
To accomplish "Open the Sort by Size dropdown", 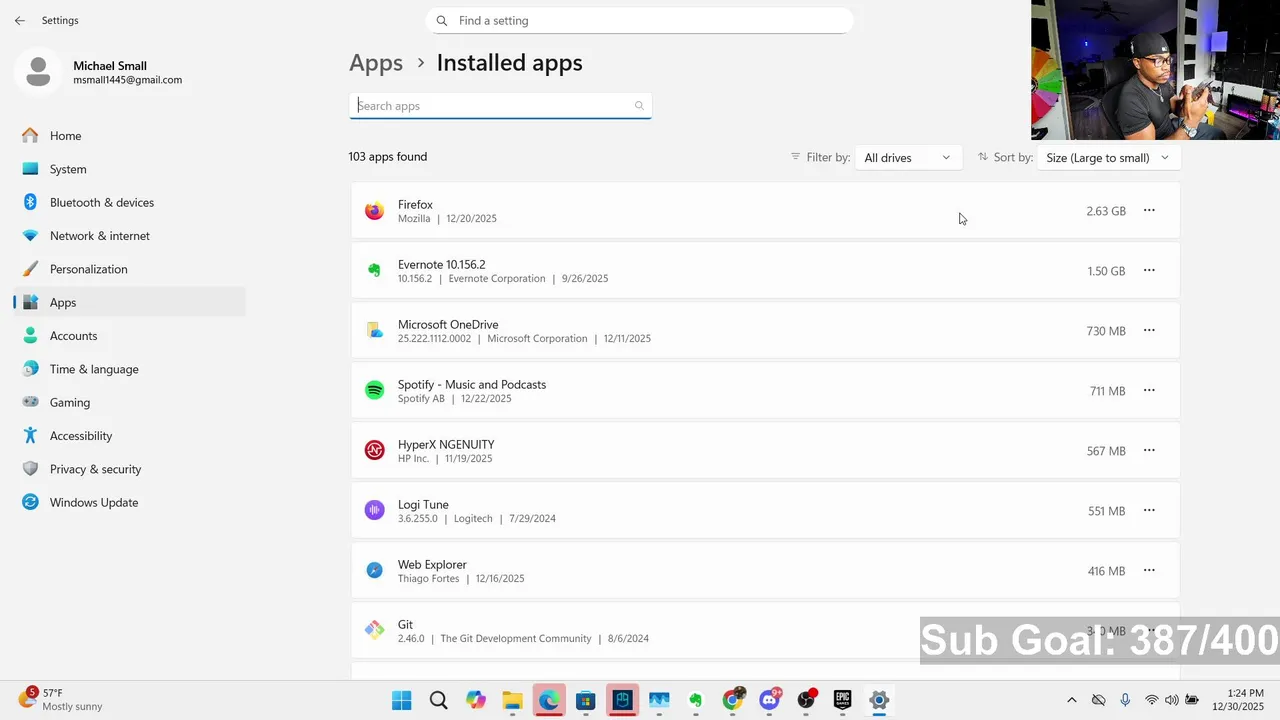I will (1108, 158).
